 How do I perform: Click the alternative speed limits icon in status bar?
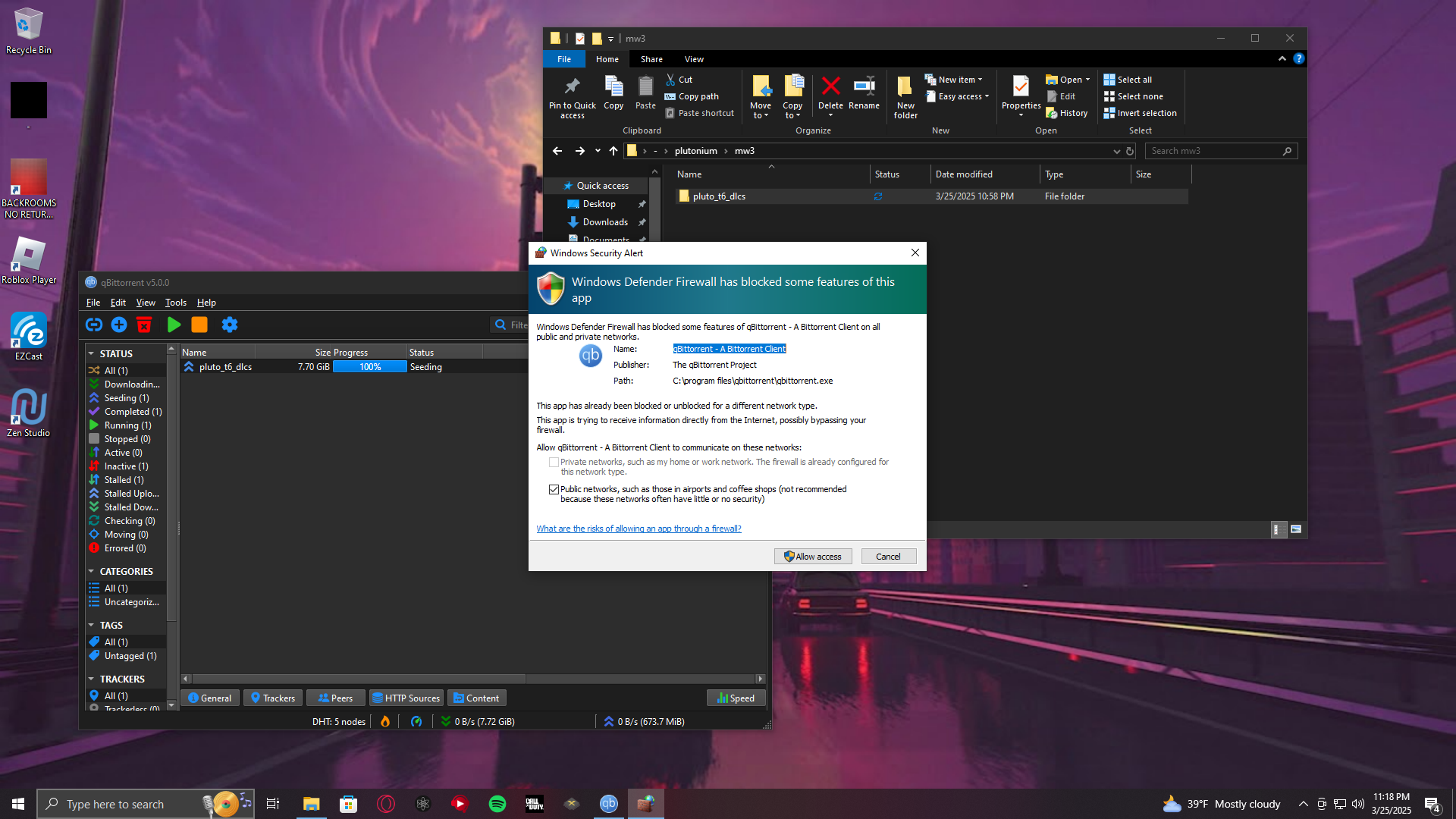[416, 721]
